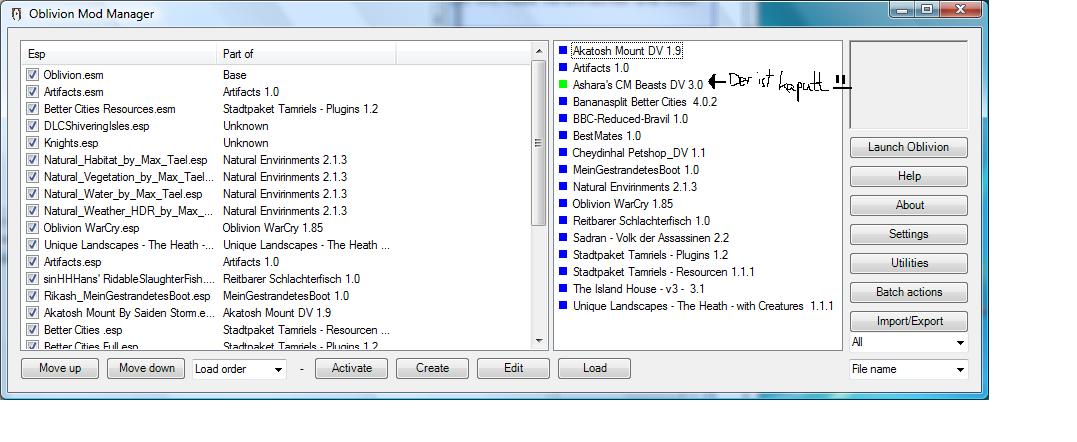This screenshot has height=442, width=1077.
Task: Click blue square beside Unique Landscapes - The Heath mod
Action: (x=563, y=305)
